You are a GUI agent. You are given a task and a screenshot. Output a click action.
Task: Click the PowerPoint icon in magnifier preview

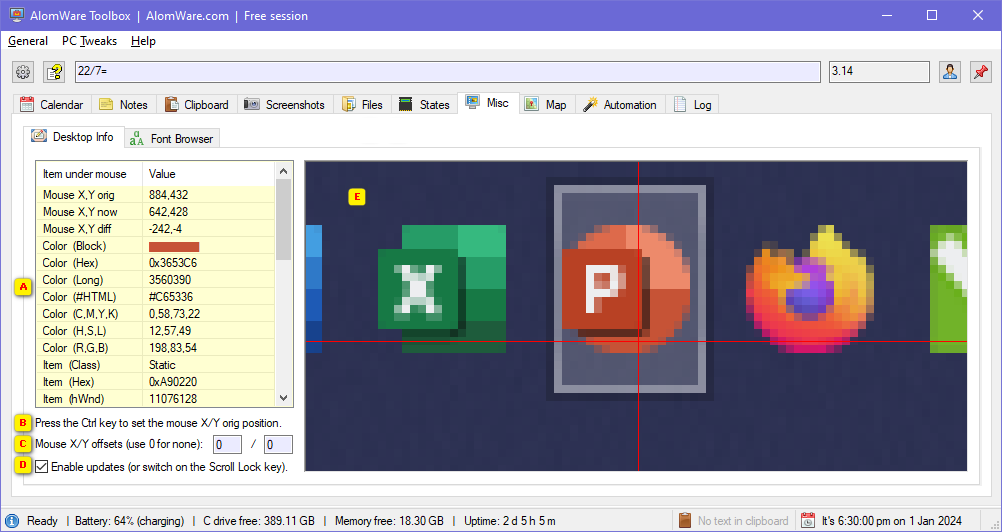click(626, 290)
